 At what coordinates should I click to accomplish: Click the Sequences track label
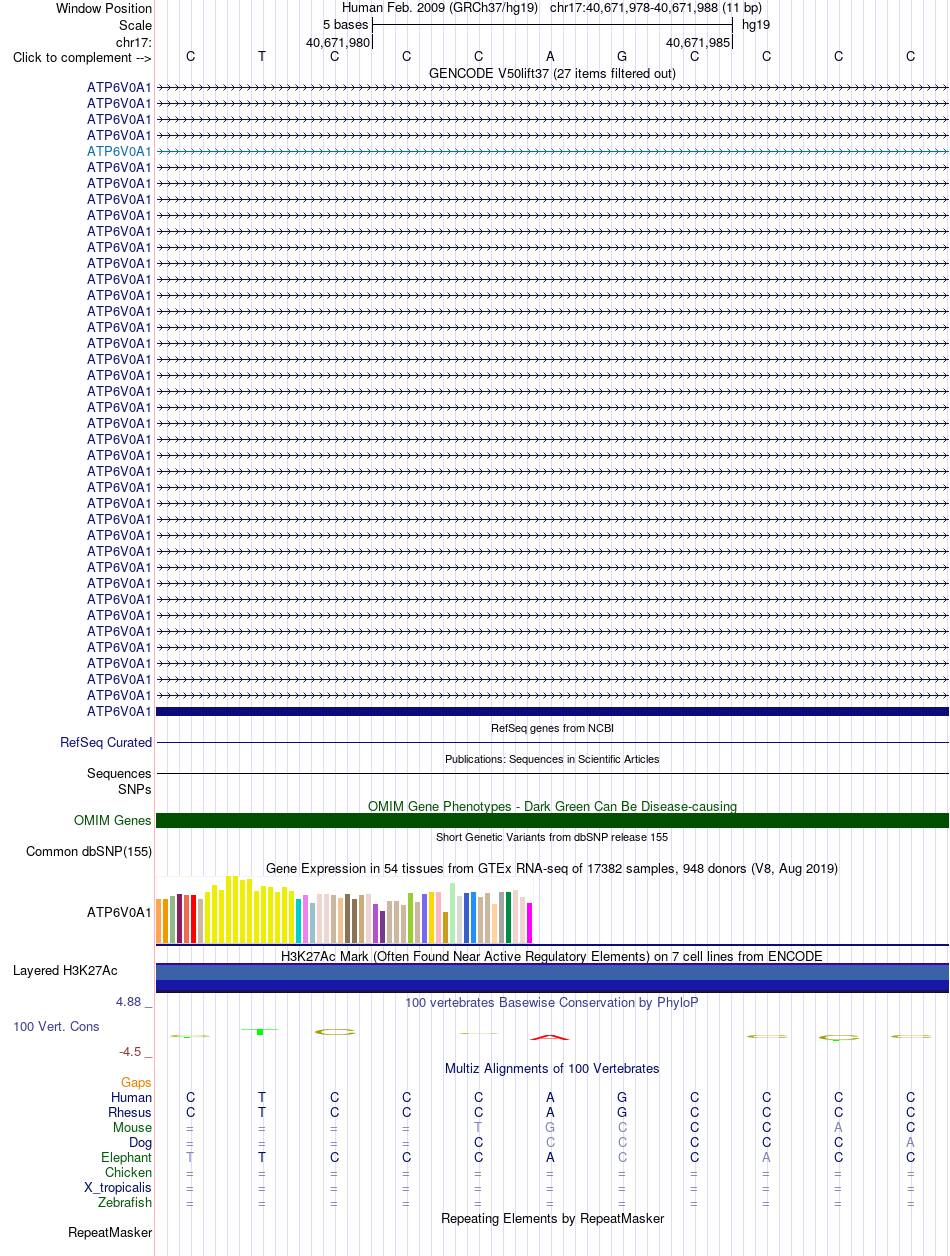coord(119,774)
